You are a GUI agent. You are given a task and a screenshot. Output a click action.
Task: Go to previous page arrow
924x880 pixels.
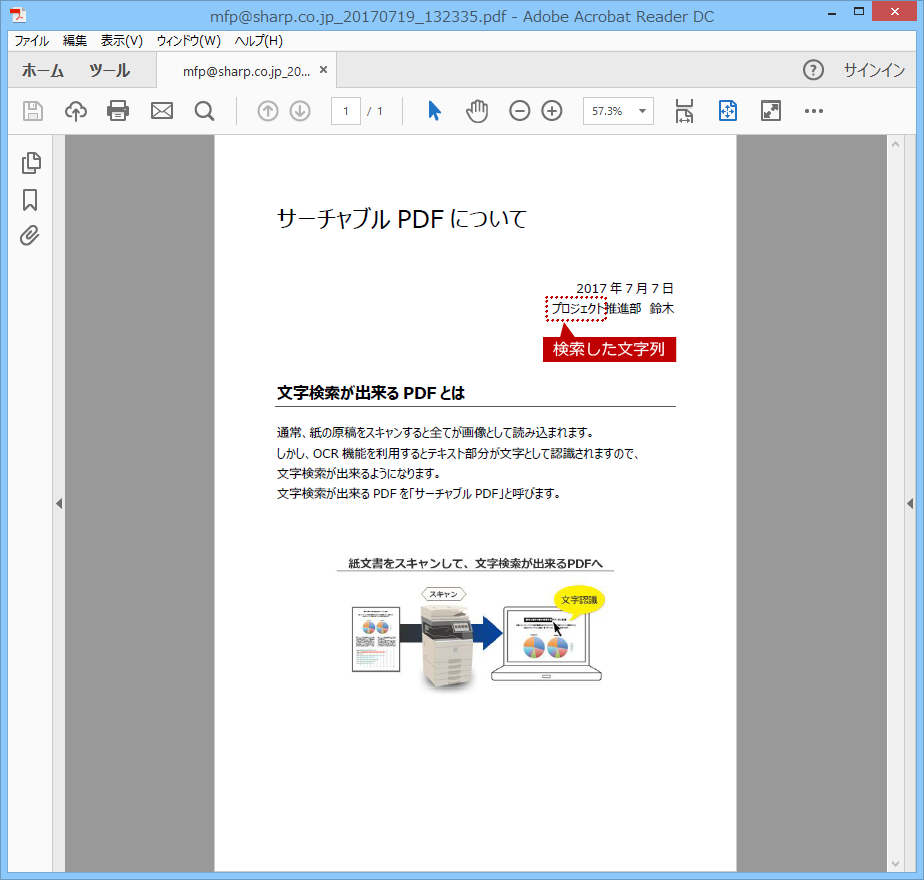tap(268, 111)
